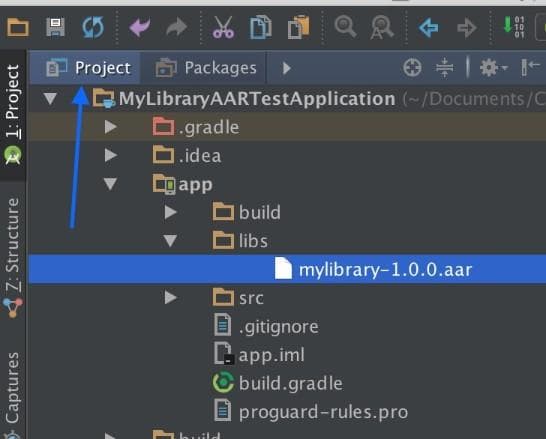546x439 pixels.
Task: Click the gray Redo arrow
Action: [x=177, y=27]
